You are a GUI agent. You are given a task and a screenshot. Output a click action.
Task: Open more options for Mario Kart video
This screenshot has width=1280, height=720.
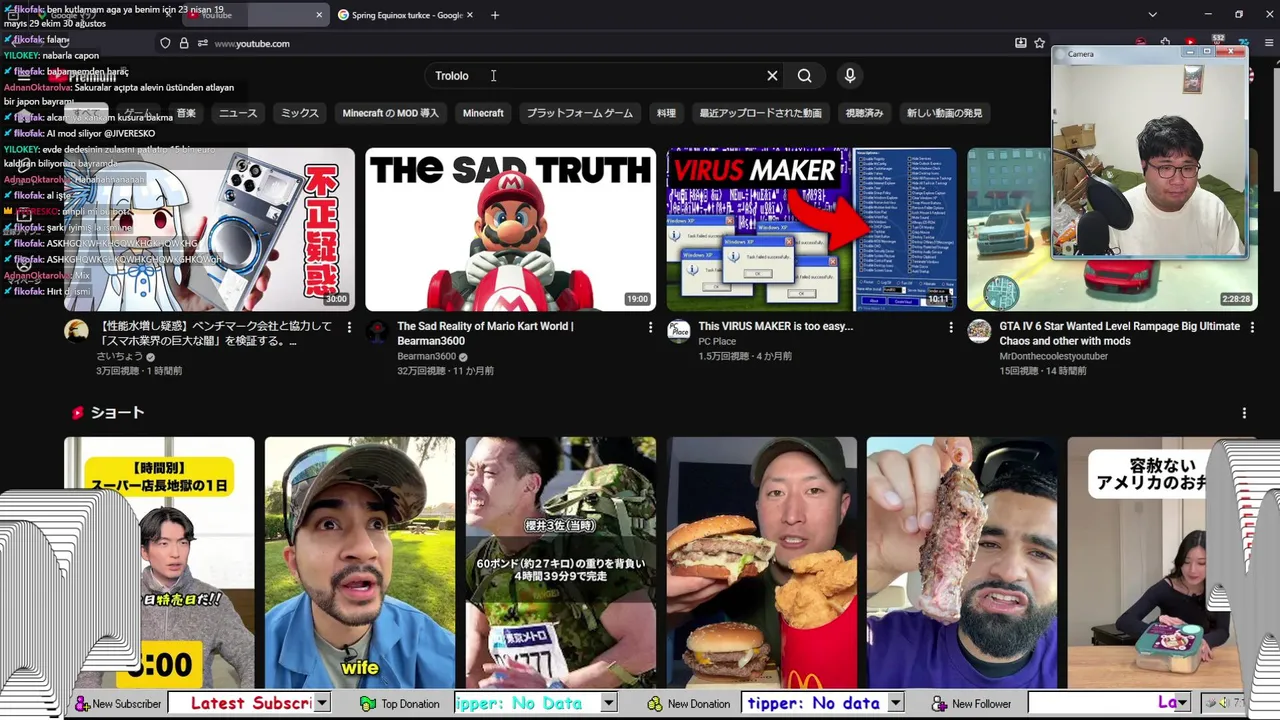click(650, 327)
